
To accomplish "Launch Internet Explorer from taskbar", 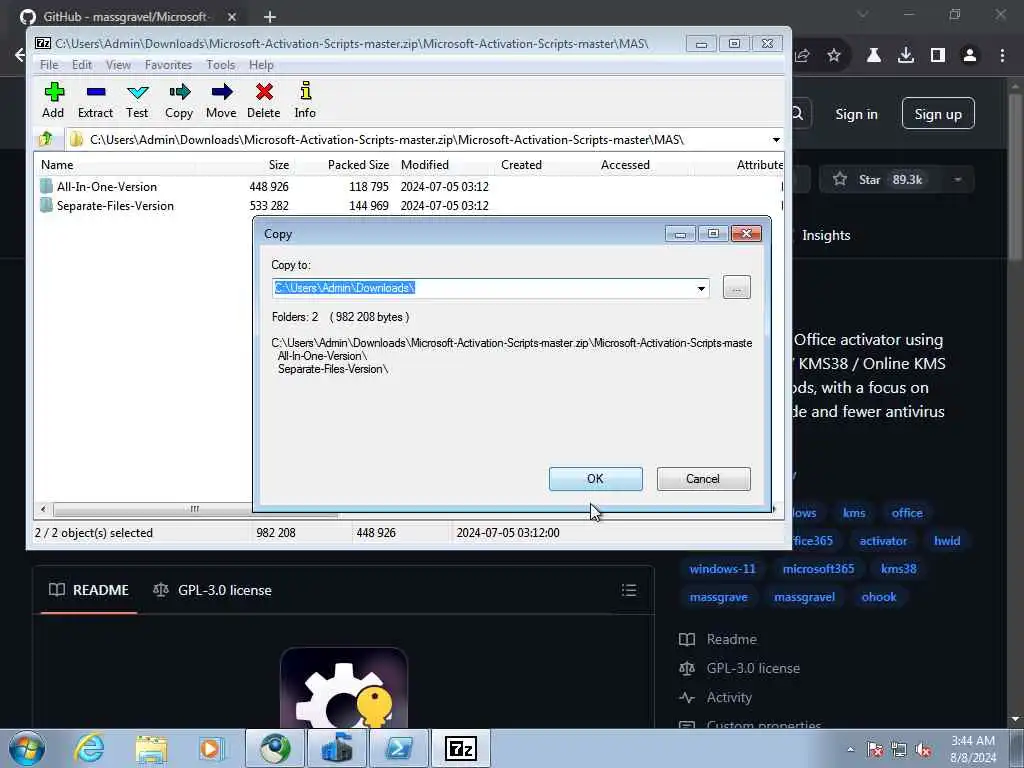I will click(x=89, y=748).
